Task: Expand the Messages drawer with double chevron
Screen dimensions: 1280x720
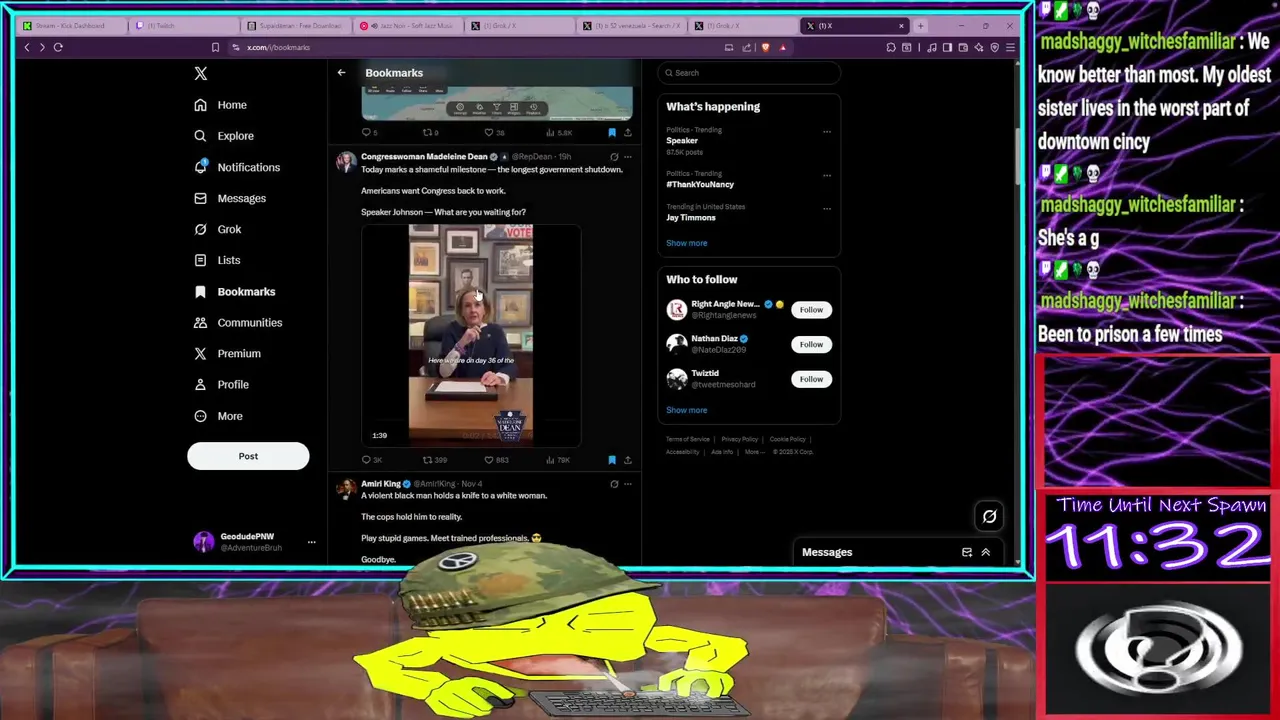Action: (x=985, y=552)
